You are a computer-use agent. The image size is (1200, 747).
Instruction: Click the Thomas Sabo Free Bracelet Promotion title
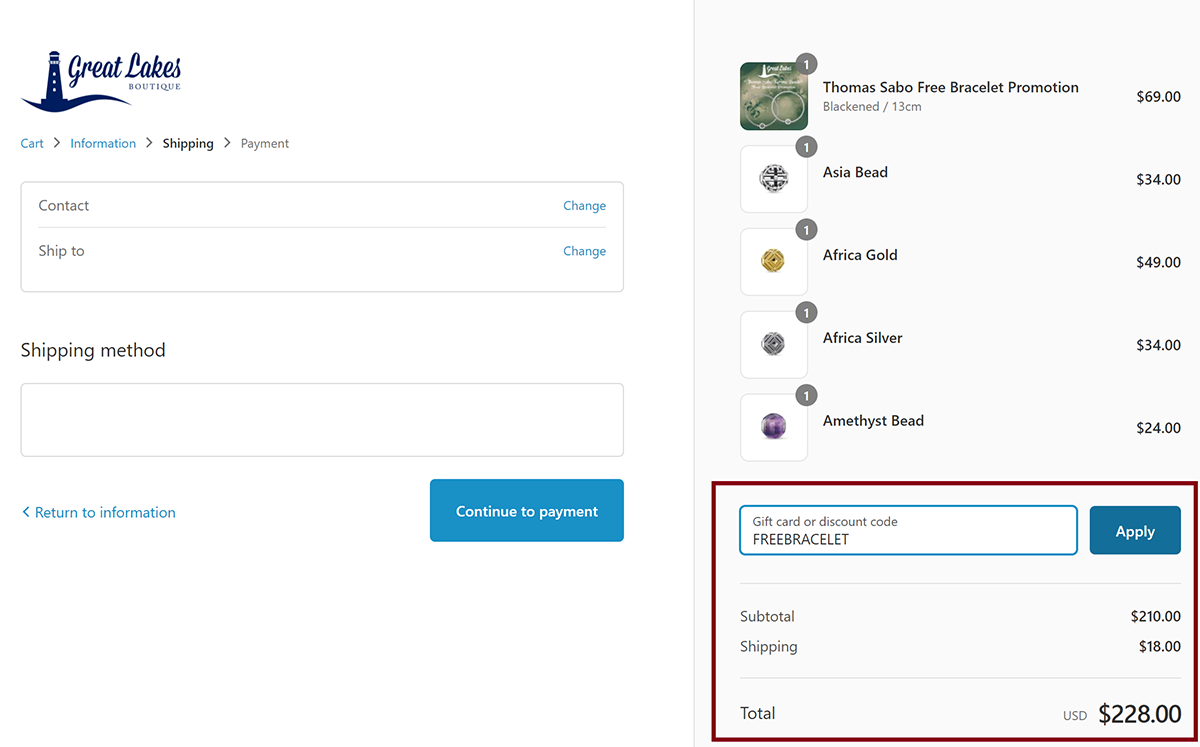click(951, 88)
